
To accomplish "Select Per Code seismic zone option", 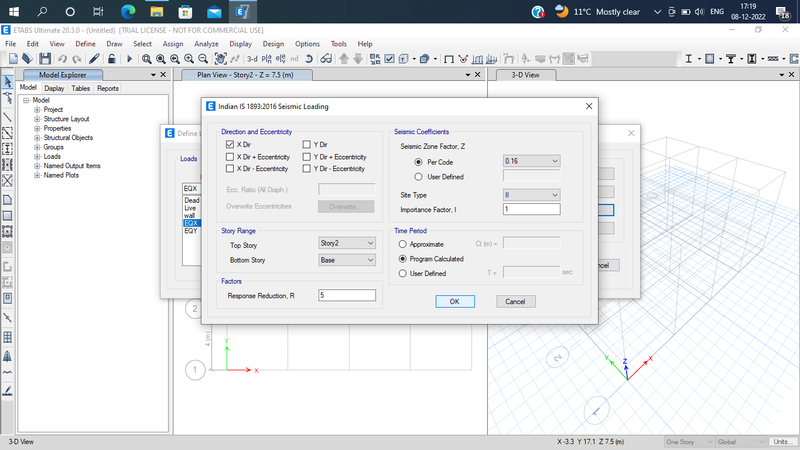I will point(418,162).
